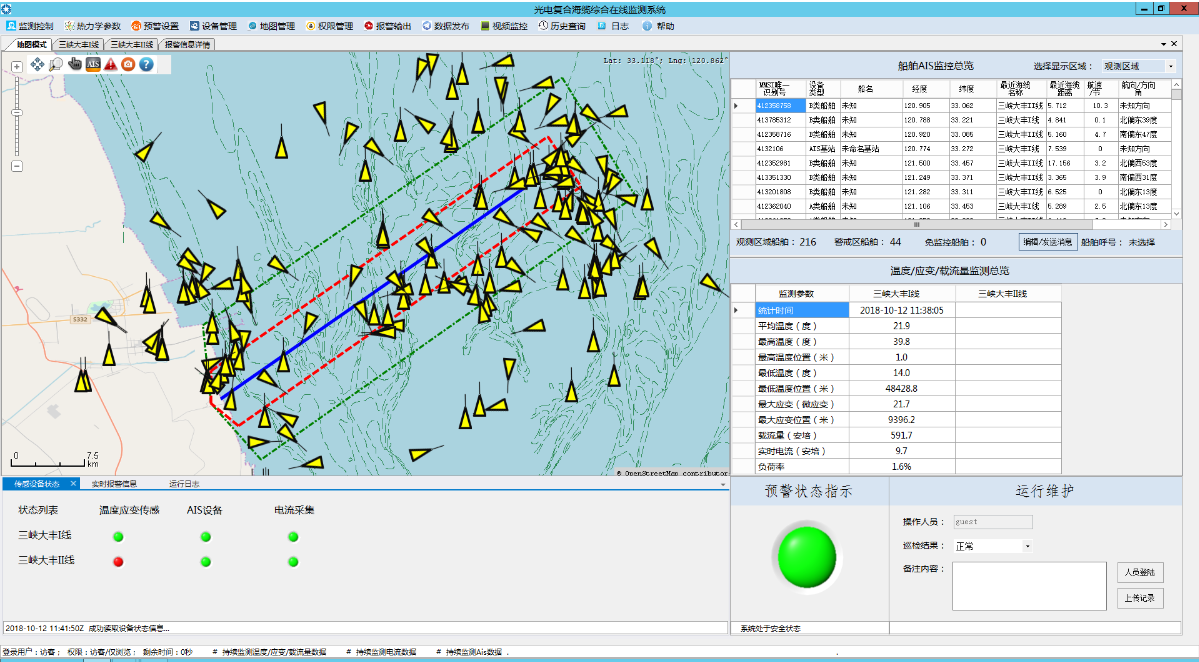
Task: Open the 帮助 menu
Action: pos(658,26)
